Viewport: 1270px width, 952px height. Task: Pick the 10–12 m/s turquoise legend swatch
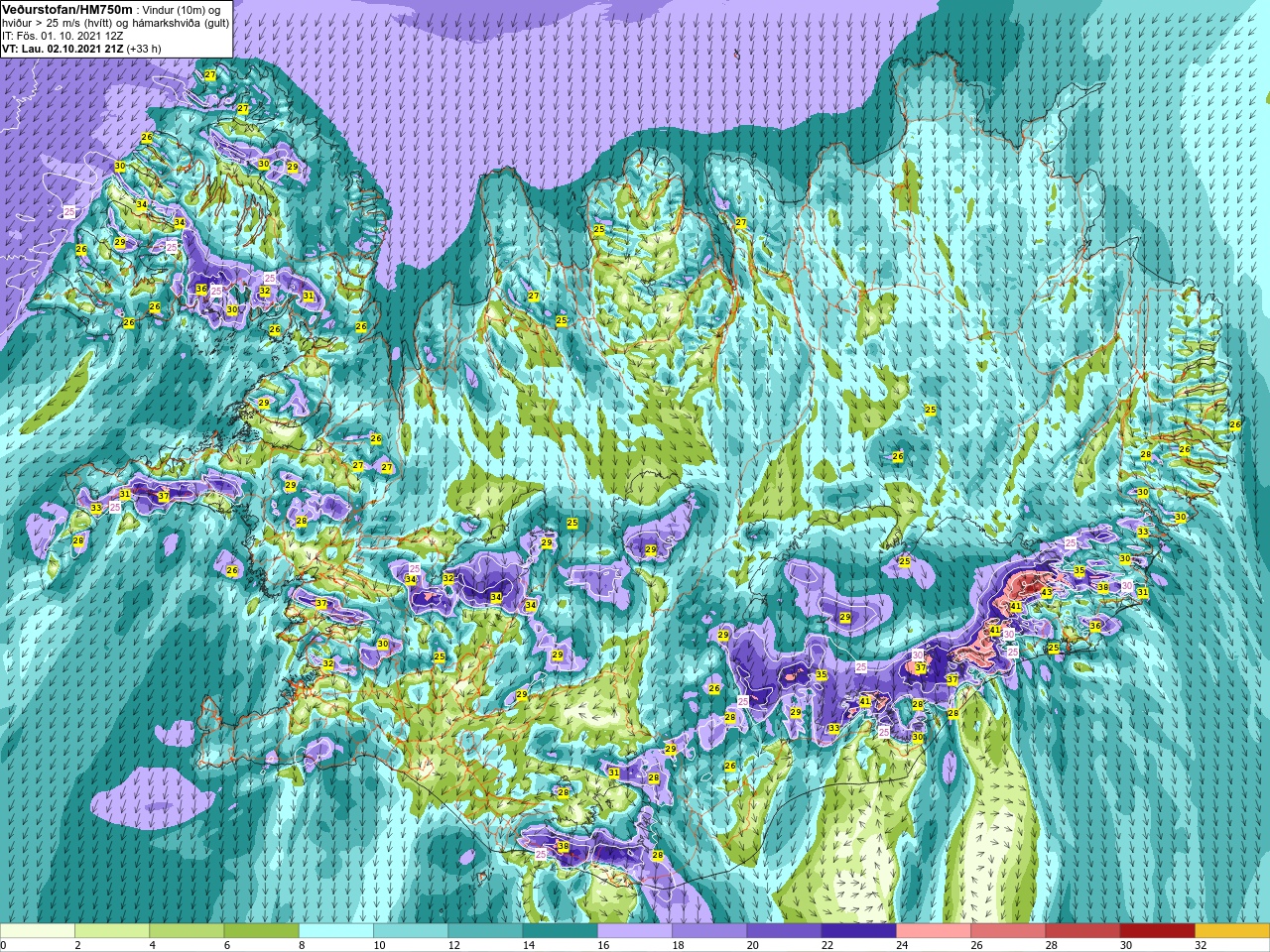click(x=411, y=931)
